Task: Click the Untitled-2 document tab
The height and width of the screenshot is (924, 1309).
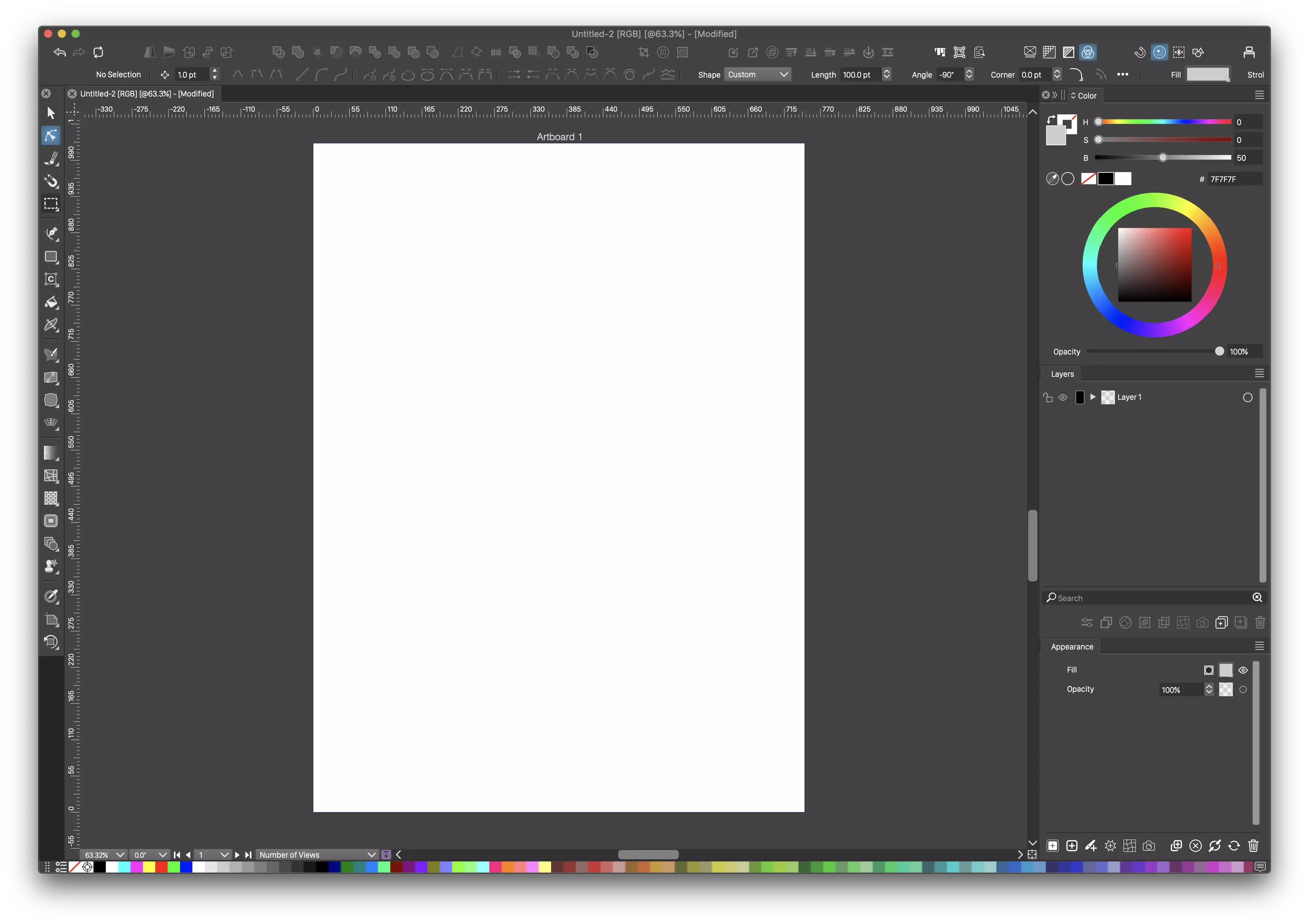Action: coord(146,93)
